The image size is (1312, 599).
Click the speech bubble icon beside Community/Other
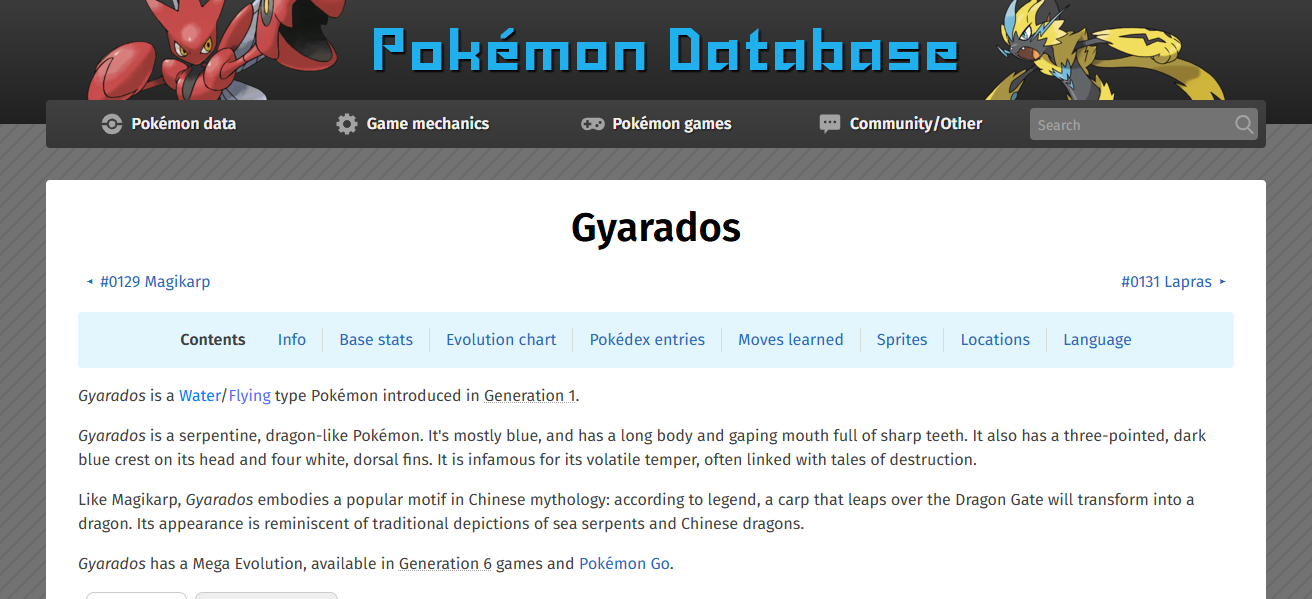(x=830, y=124)
